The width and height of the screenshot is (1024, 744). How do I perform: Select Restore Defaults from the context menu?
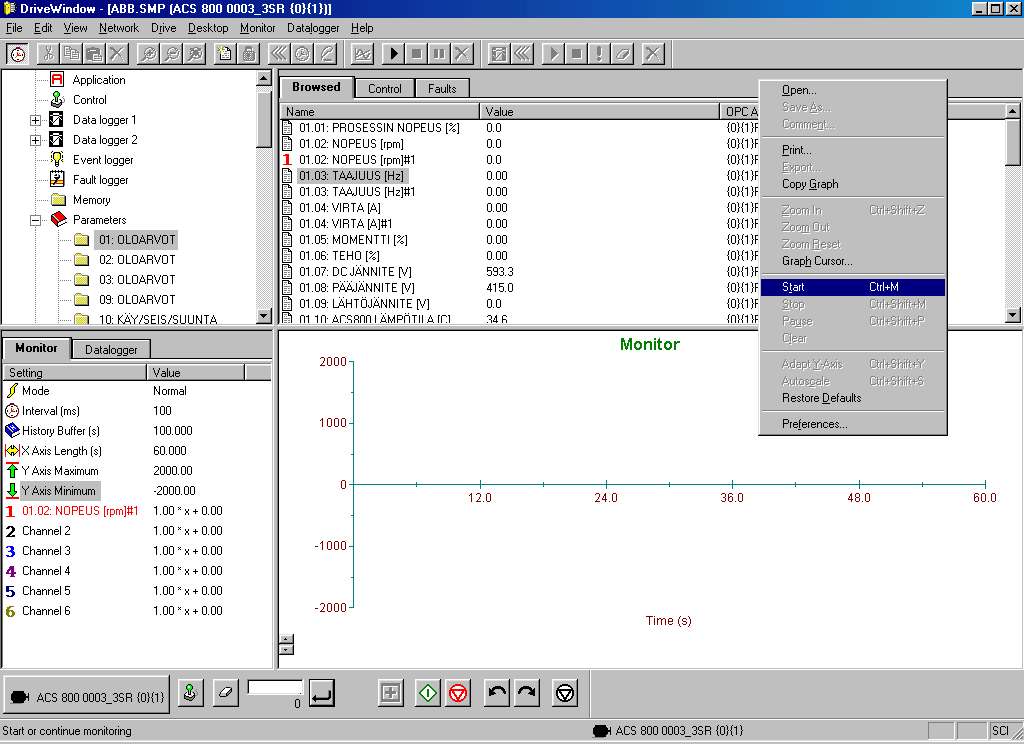click(x=852, y=398)
